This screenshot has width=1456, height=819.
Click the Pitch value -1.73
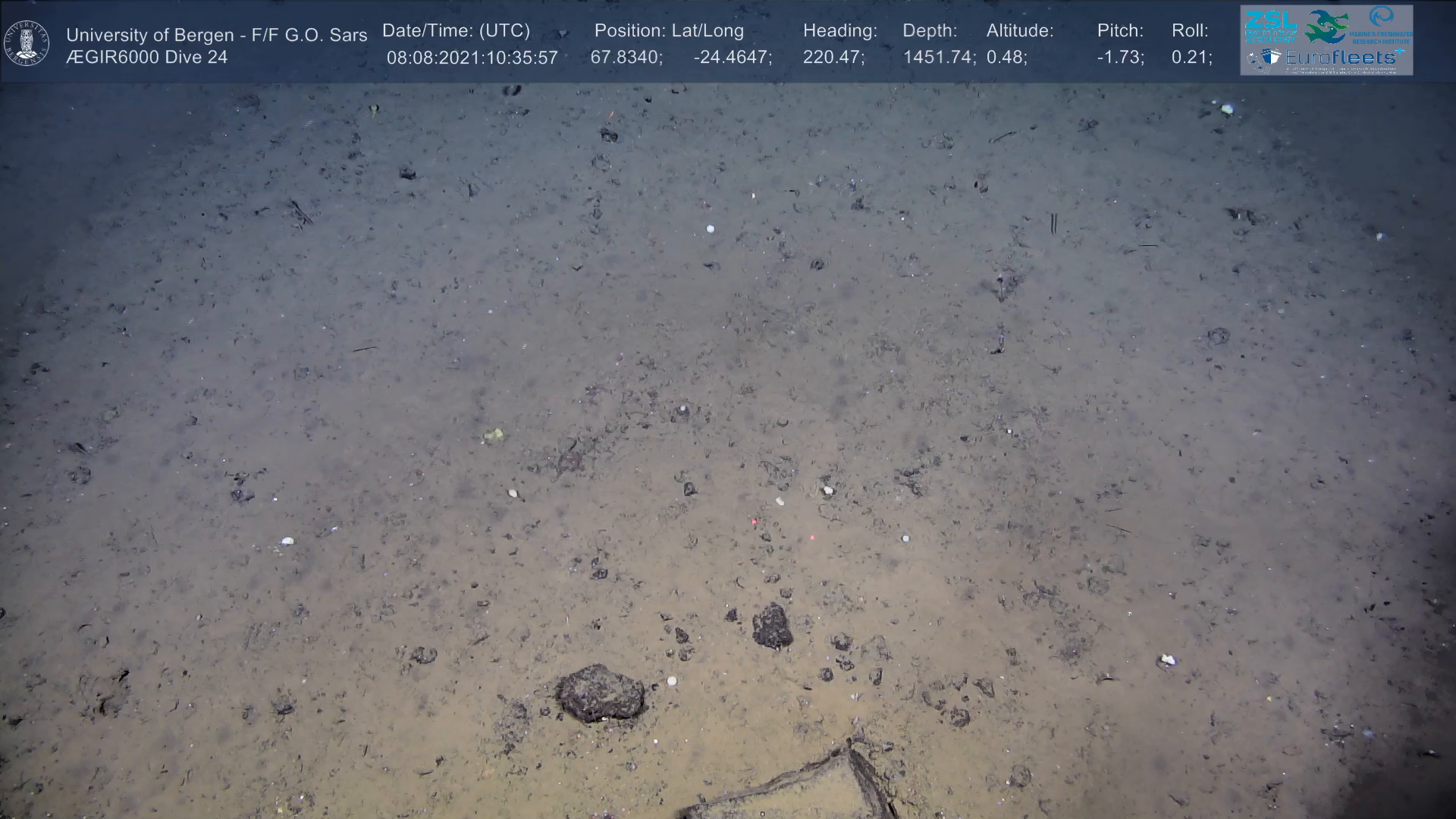pyautogui.click(x=1120, y=58)
